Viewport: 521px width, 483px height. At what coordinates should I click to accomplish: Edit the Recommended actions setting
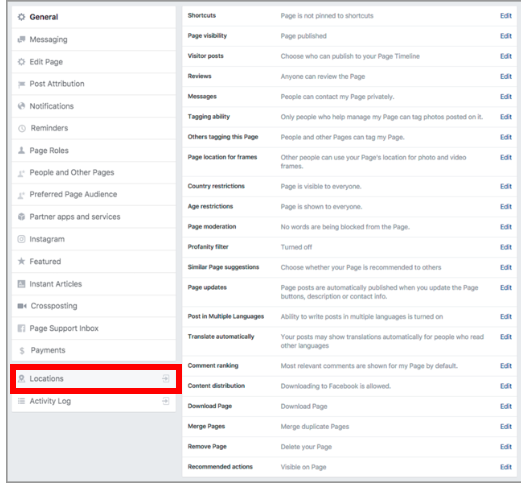pos(506,467)
